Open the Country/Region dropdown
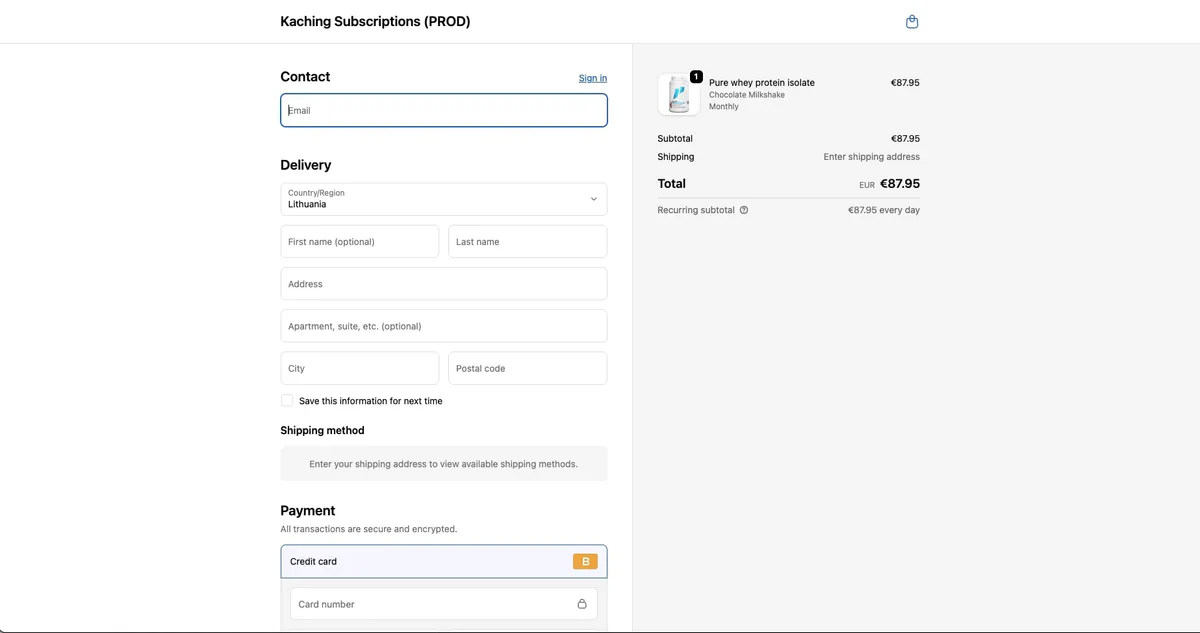 [444, 199]
